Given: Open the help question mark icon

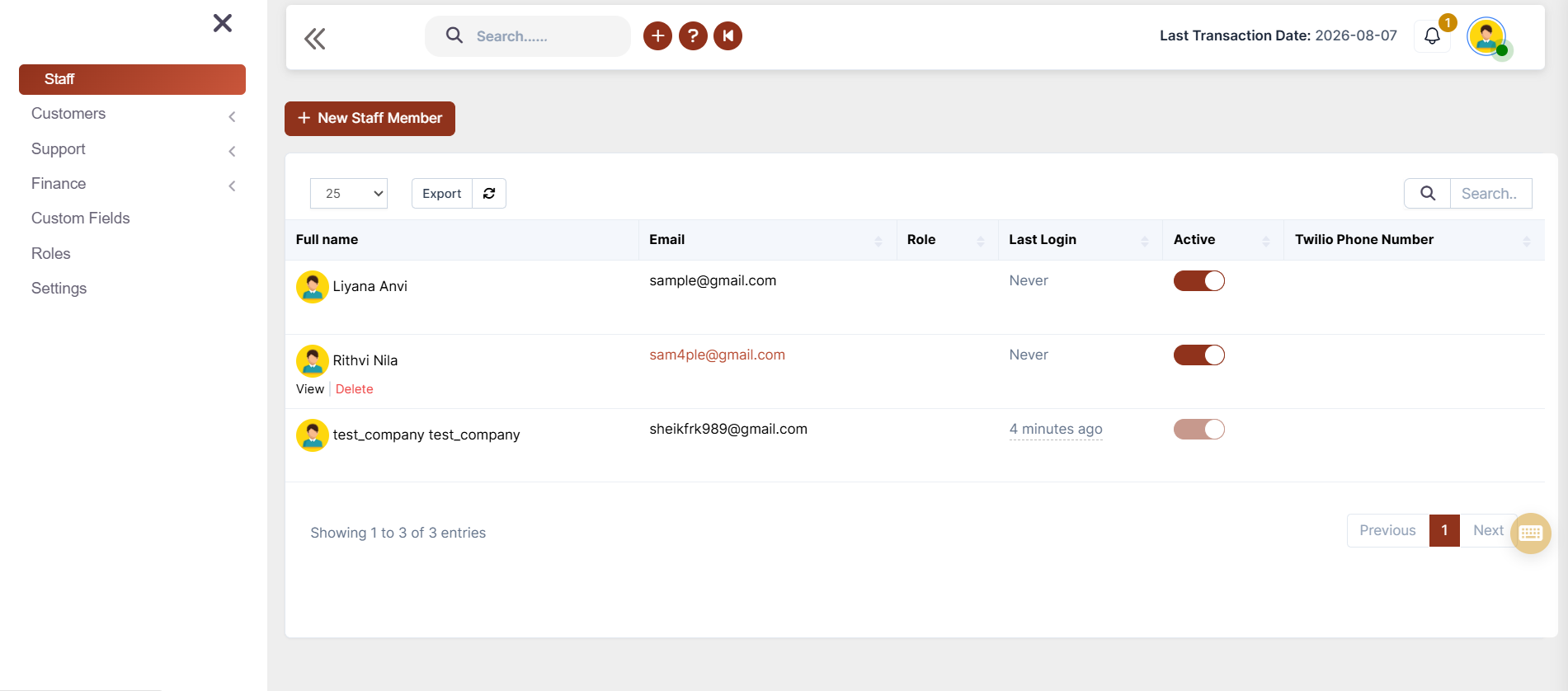Looking at the screenshot, I should coord(693,35).
